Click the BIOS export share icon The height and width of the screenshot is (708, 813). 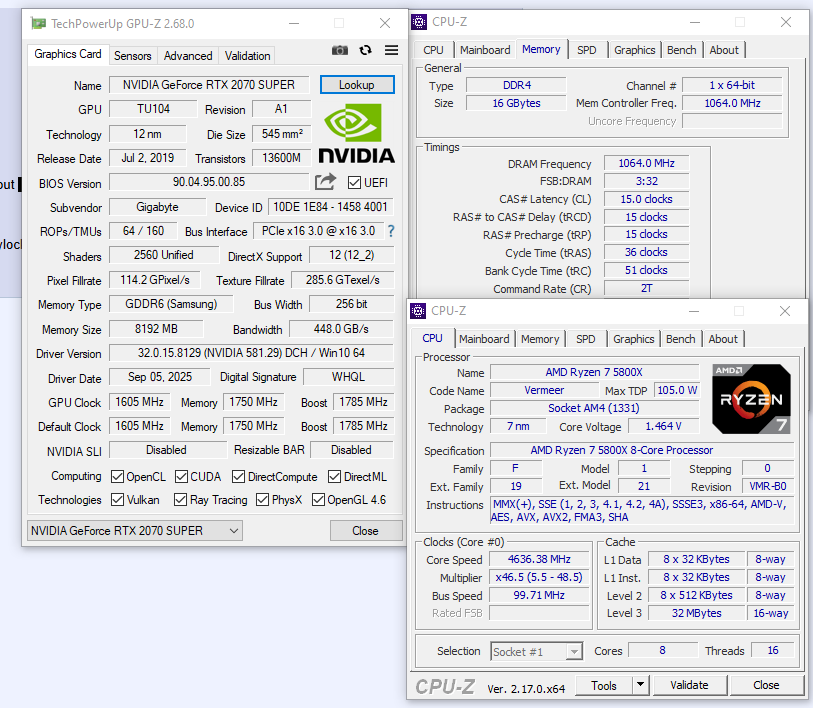coord(326,182)
